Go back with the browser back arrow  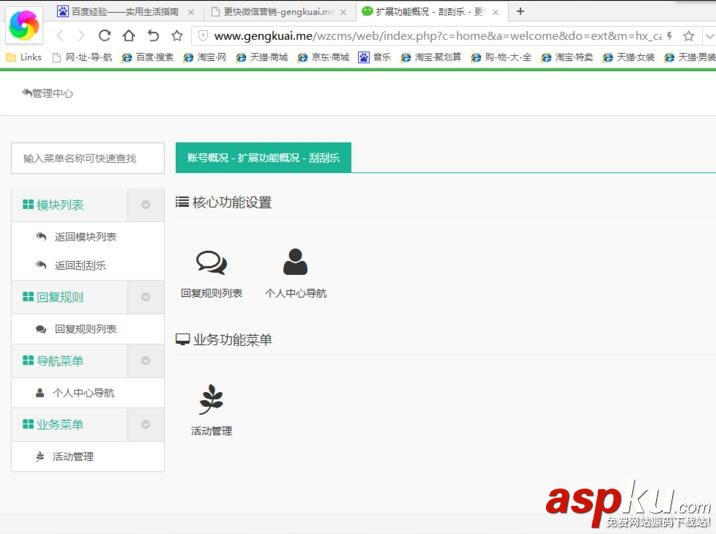click(x=60, y=35)
